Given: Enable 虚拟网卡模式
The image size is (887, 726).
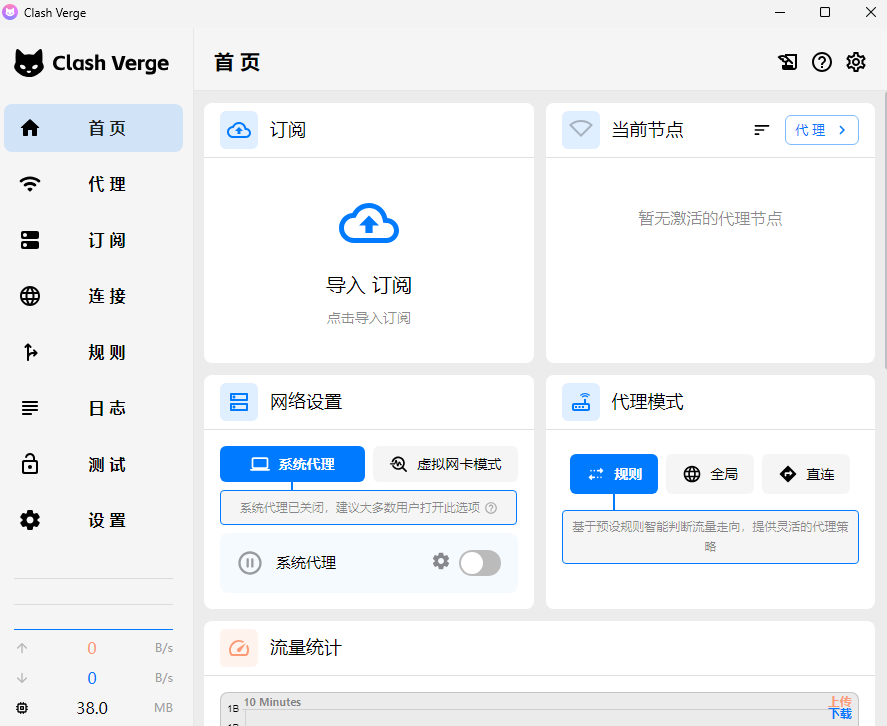Looking at the screenshot, I should coord(445,464).
